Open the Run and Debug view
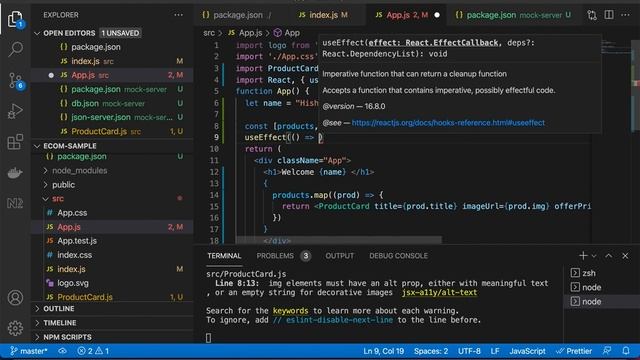This screenshot has width=640, height=360. click(15, 111)
